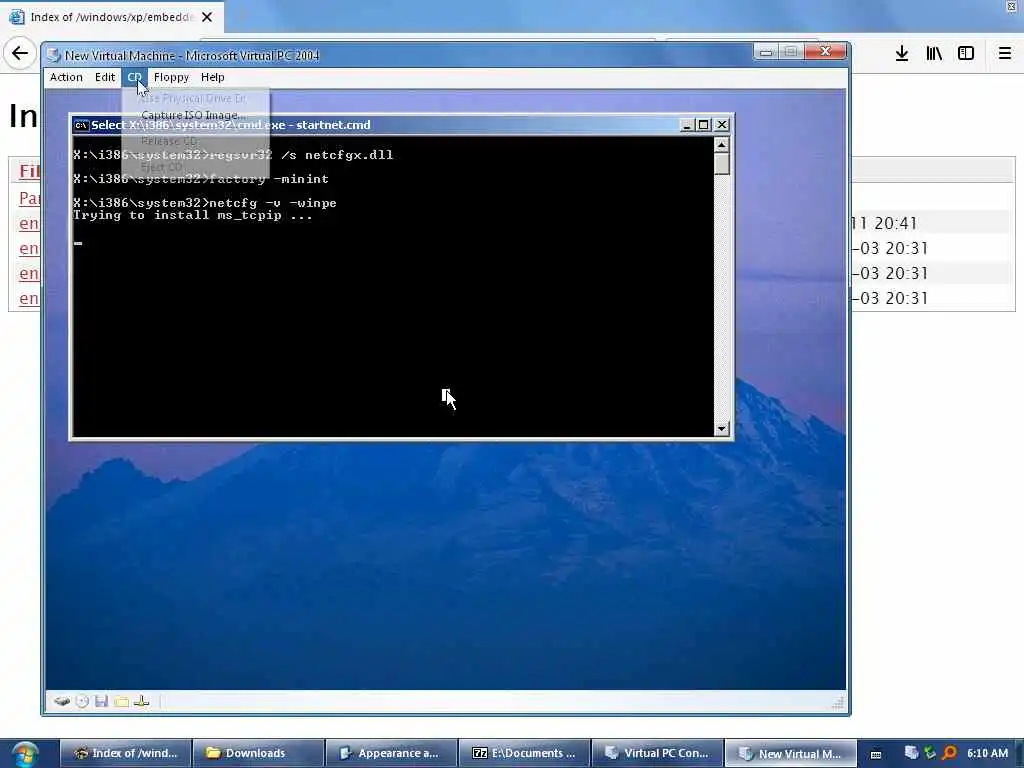The width and height of the screenshot is (1024, 768).
Task: Open the Help menu in Virtual PC
Action: (x=212, y=77)
